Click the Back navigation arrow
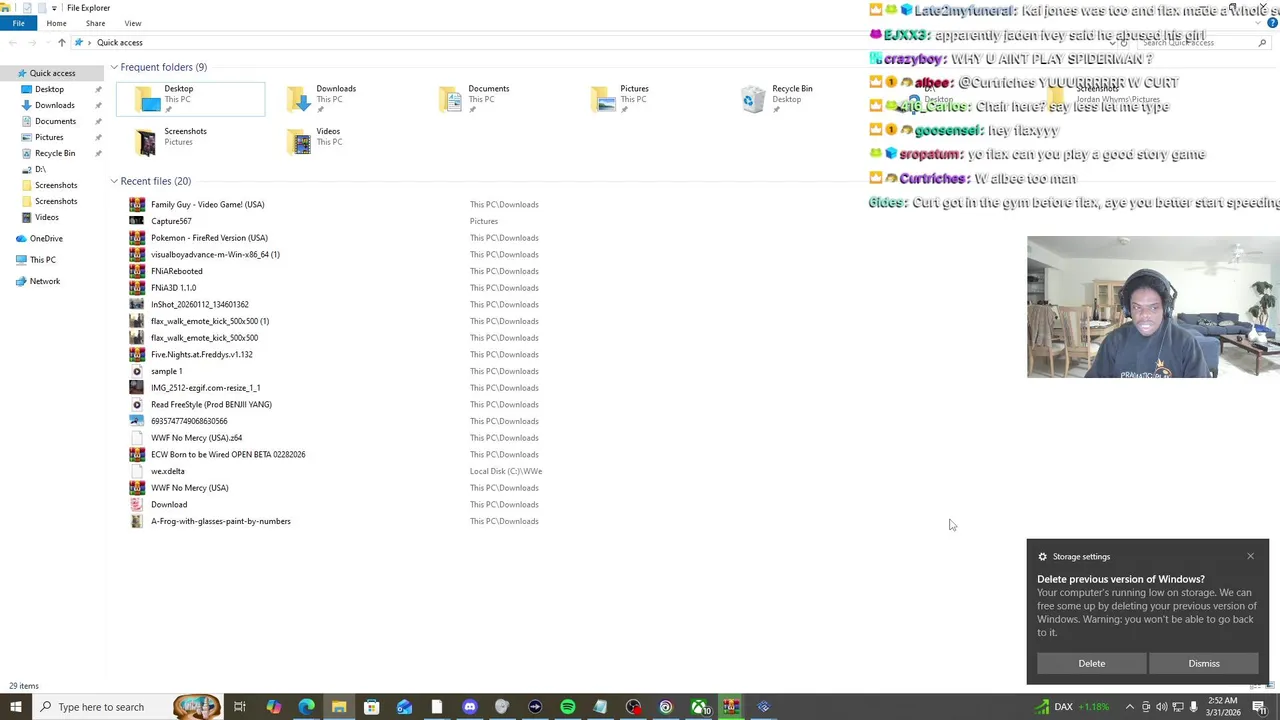 [12, 42]
